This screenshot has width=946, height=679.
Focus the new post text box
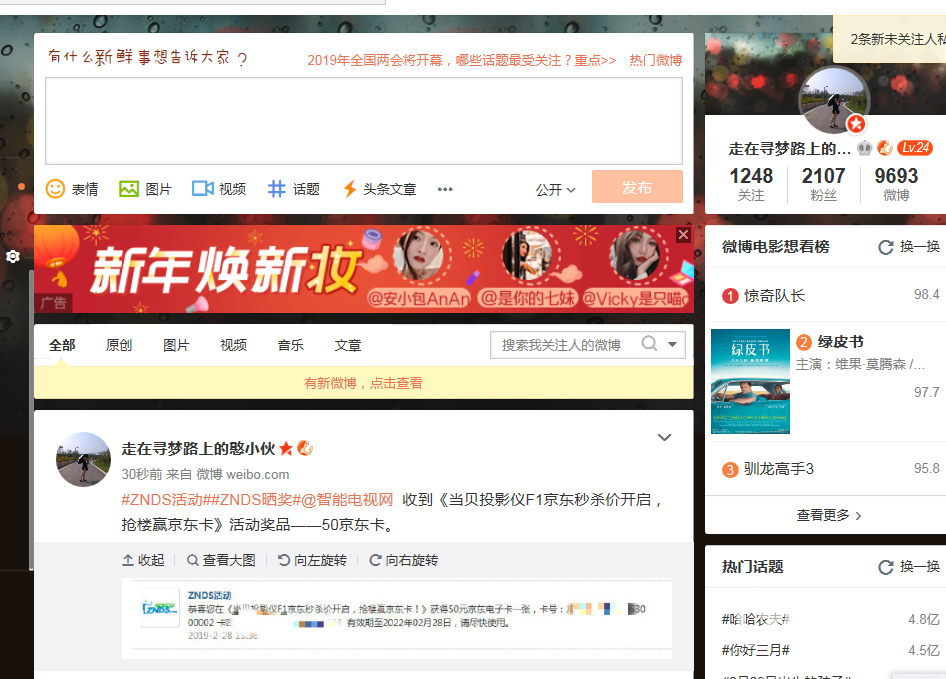coord(364,121)
